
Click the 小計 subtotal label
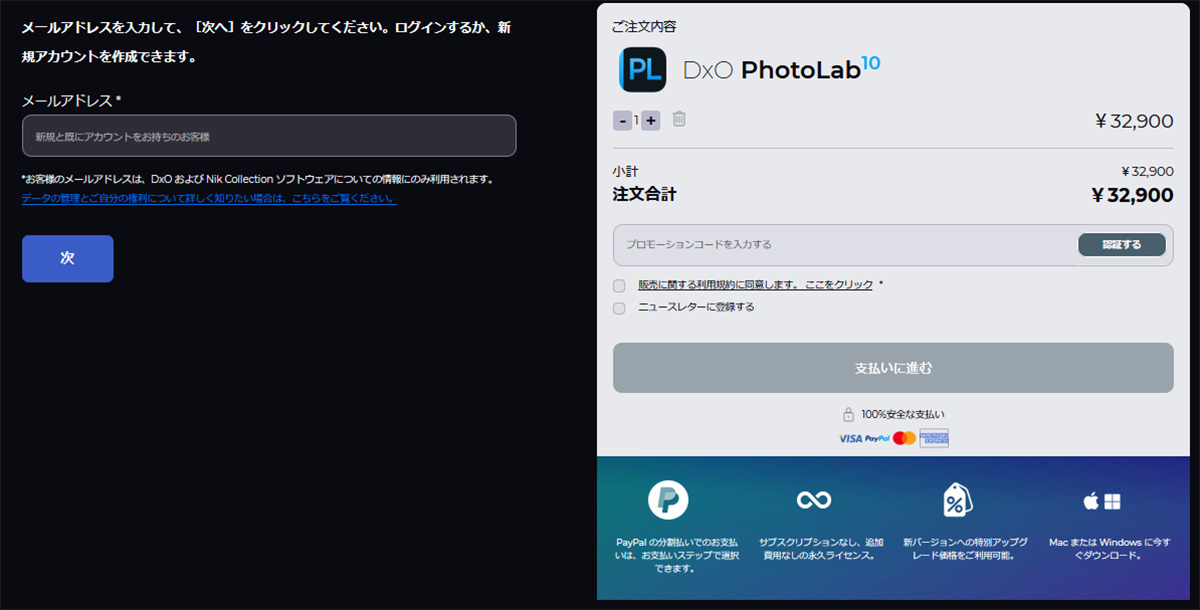tap(625, 171)
